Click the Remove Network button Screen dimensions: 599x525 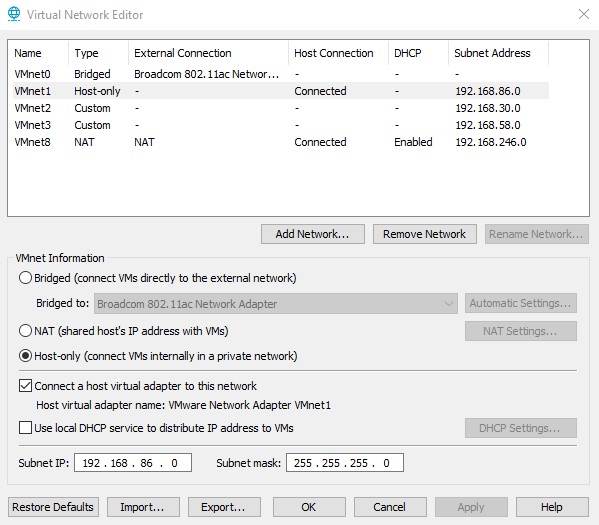click(x=424, y=234)
